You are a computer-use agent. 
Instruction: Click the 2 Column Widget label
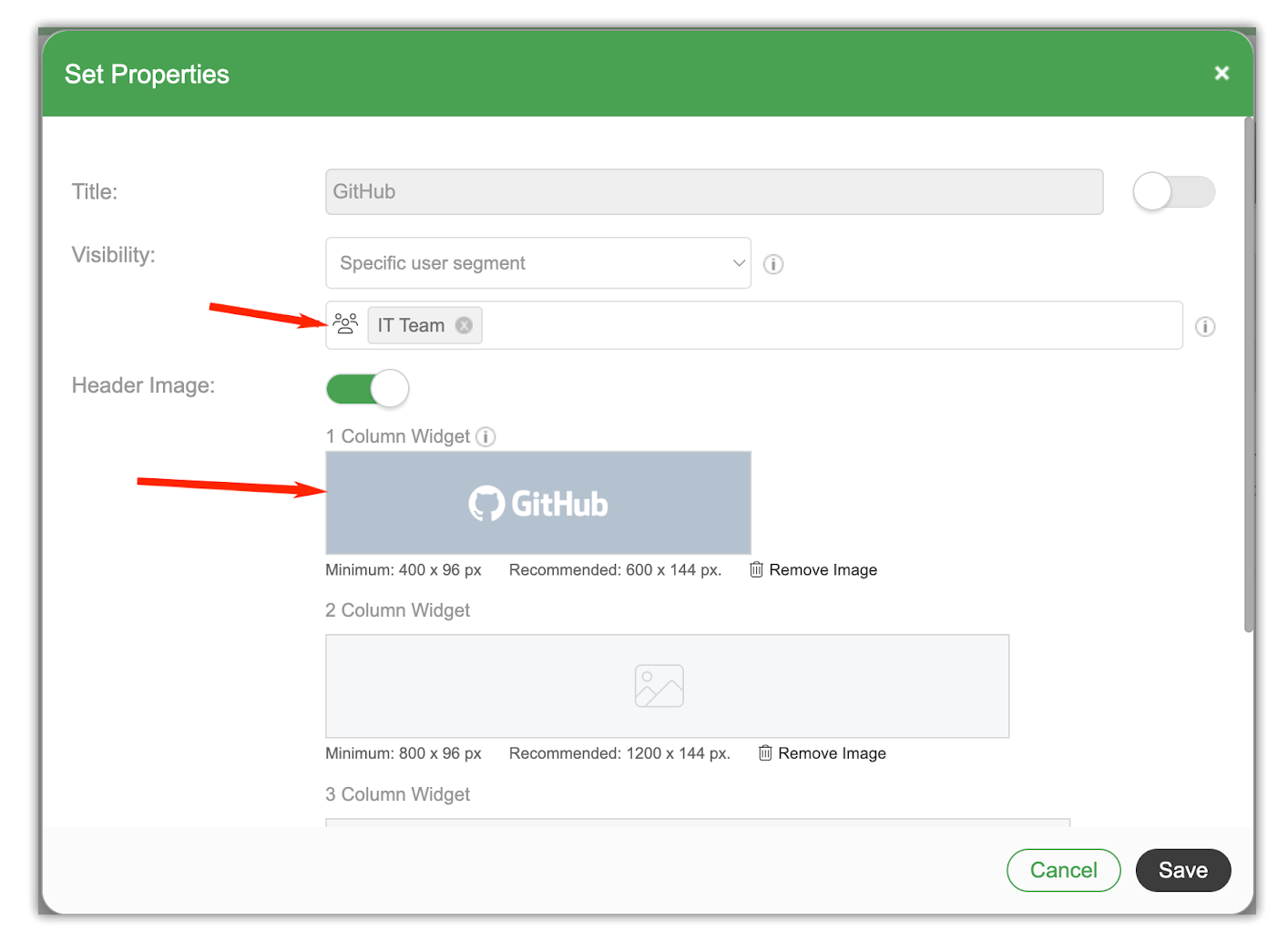[x=398, y=610]
